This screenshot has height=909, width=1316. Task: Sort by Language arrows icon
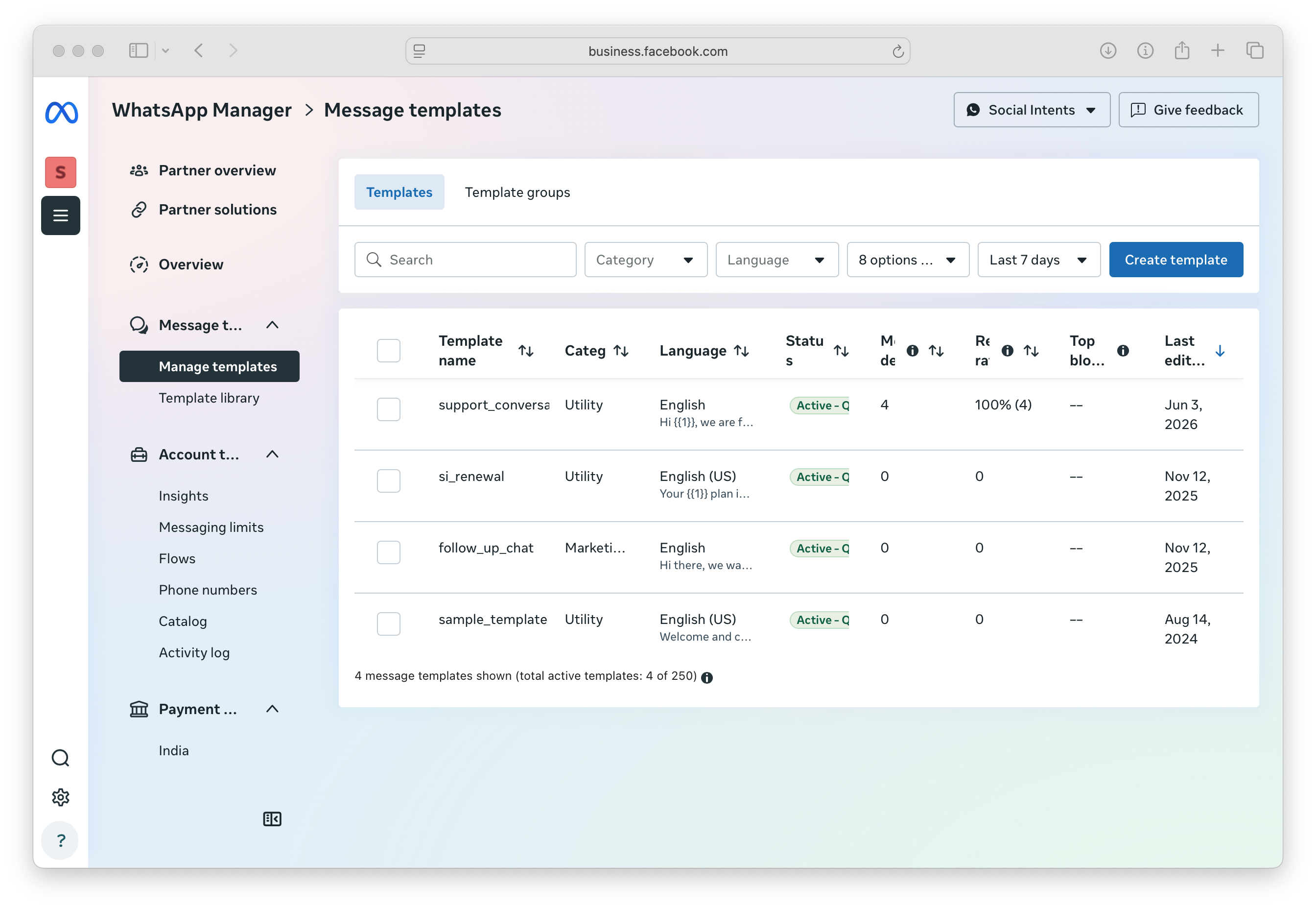pos(741,350)
